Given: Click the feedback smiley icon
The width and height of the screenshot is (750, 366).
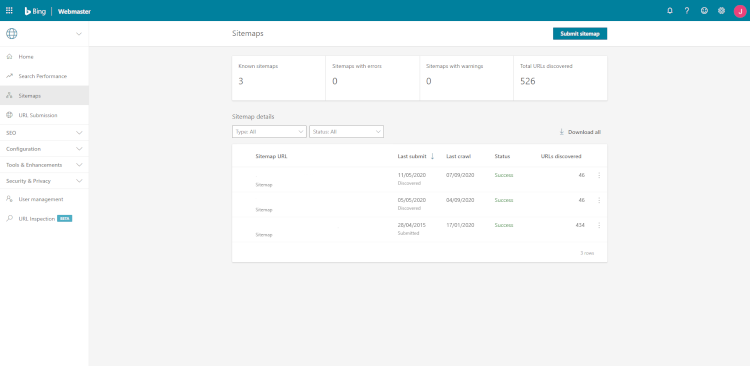Looking at the screenshot, I should (x=704, y=11).
